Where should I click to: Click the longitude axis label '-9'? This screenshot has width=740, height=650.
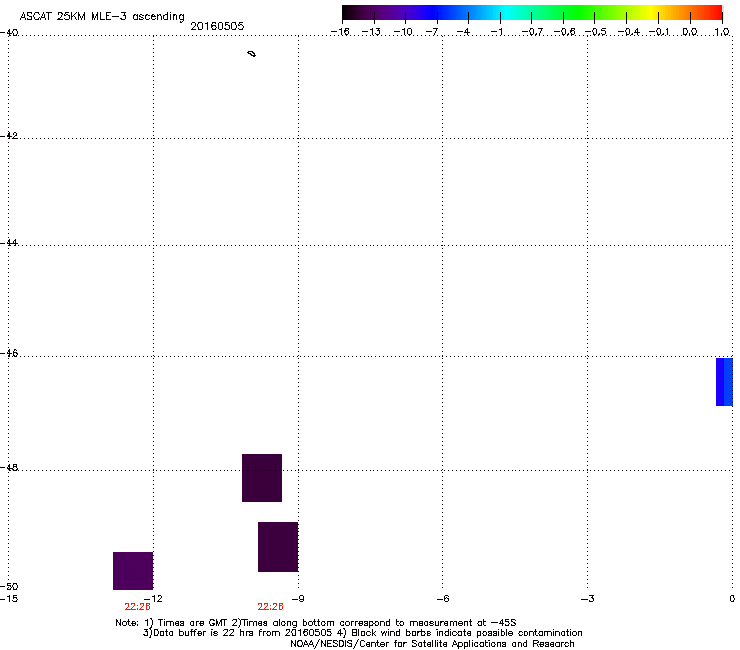pos(298,599)
